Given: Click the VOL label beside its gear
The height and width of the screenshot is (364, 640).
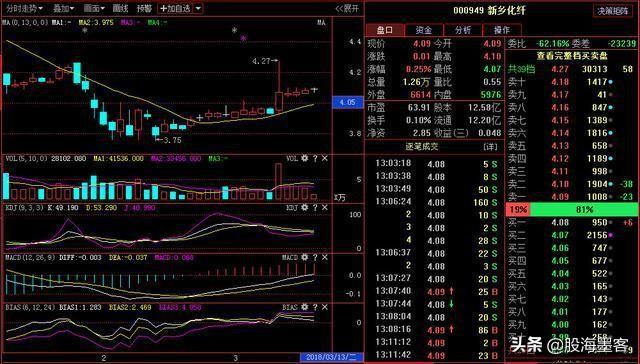Looking at the screenshot, I should coord(292,158).
